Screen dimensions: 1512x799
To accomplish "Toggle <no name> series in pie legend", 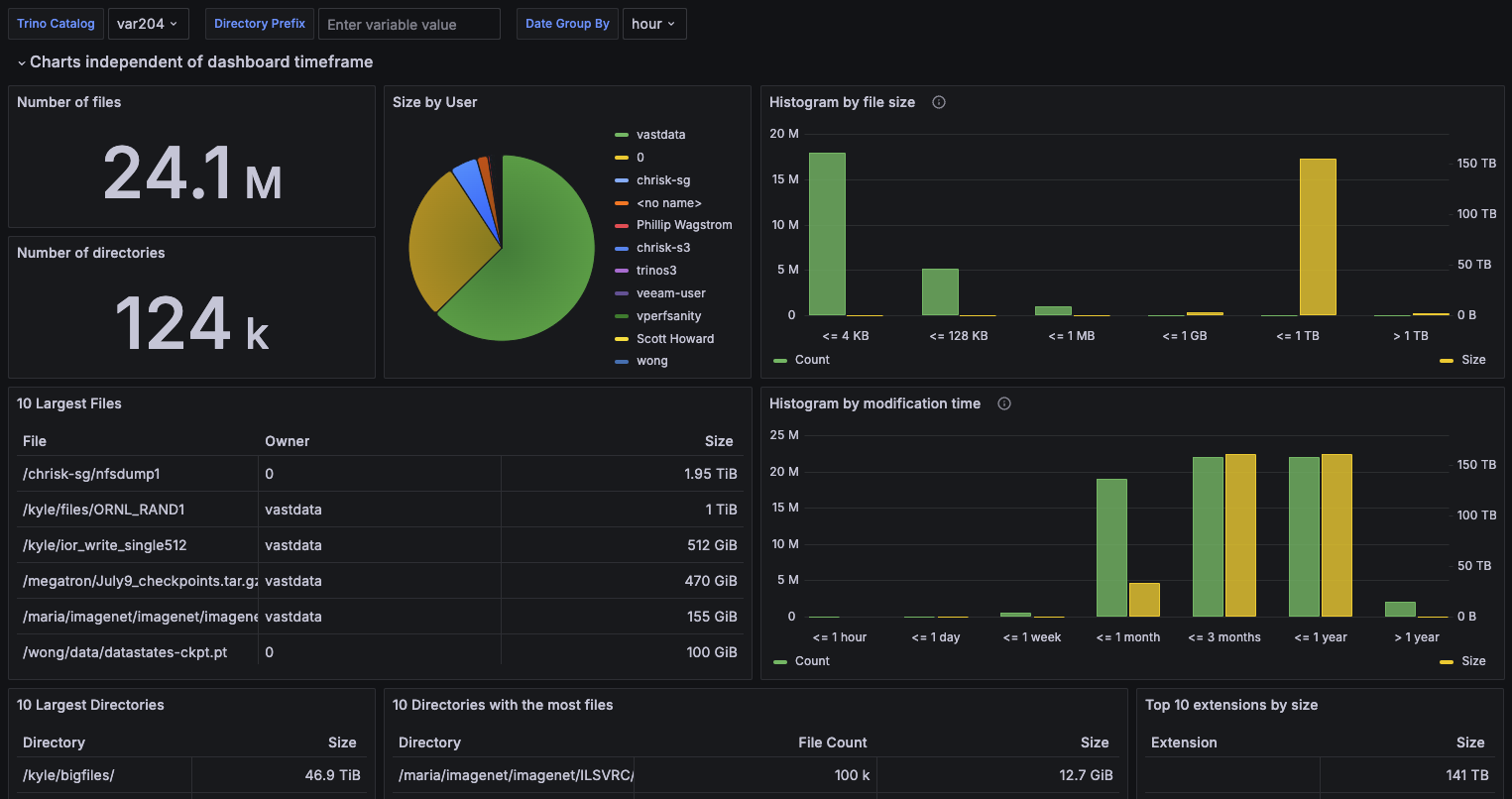I will tap(669, 203).
